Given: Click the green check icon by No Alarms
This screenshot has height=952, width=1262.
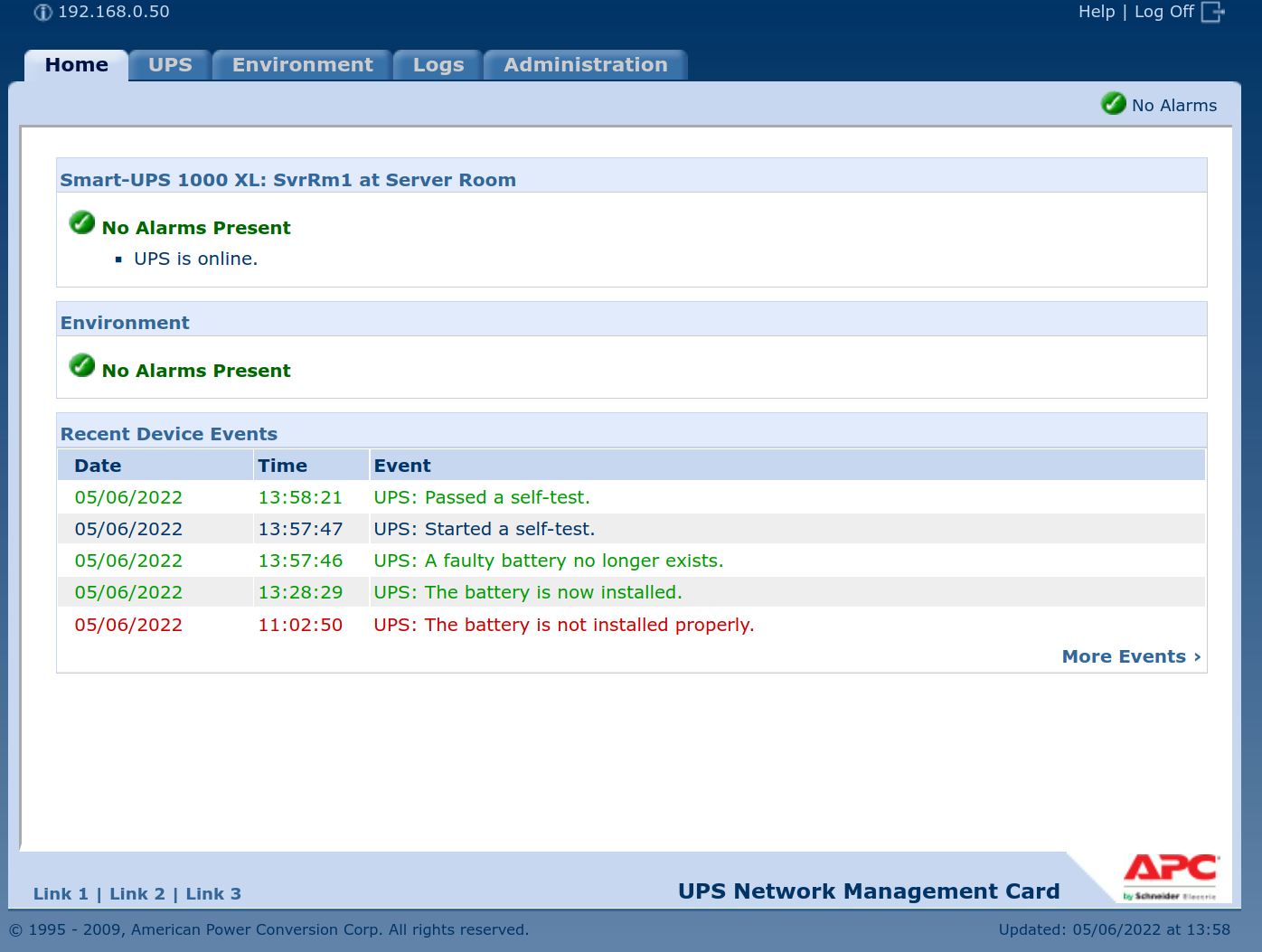Looking at the screenshot, I should tap(1113, 104).
